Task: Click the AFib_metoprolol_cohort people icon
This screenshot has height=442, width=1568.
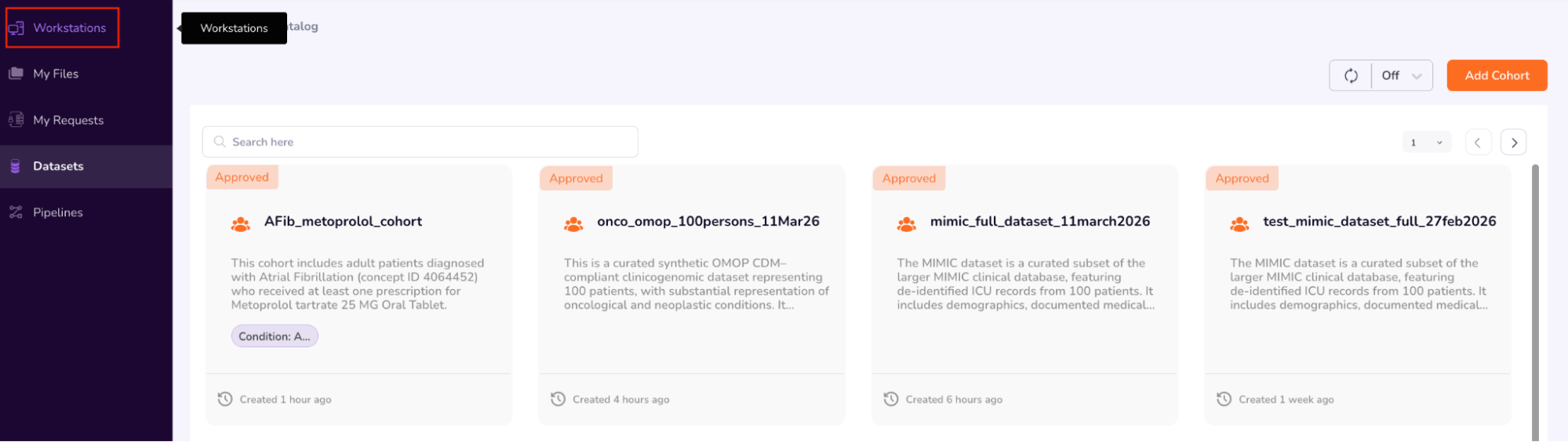Action: [x=241, y=224]
